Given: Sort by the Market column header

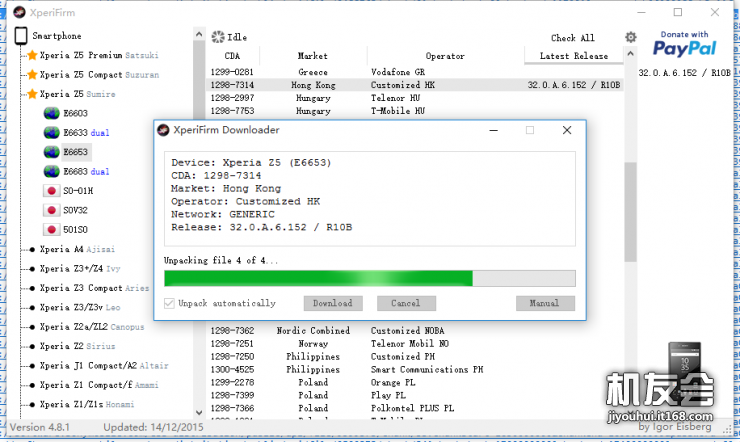Looking at the screenshot, I should [x=312, y=56].
